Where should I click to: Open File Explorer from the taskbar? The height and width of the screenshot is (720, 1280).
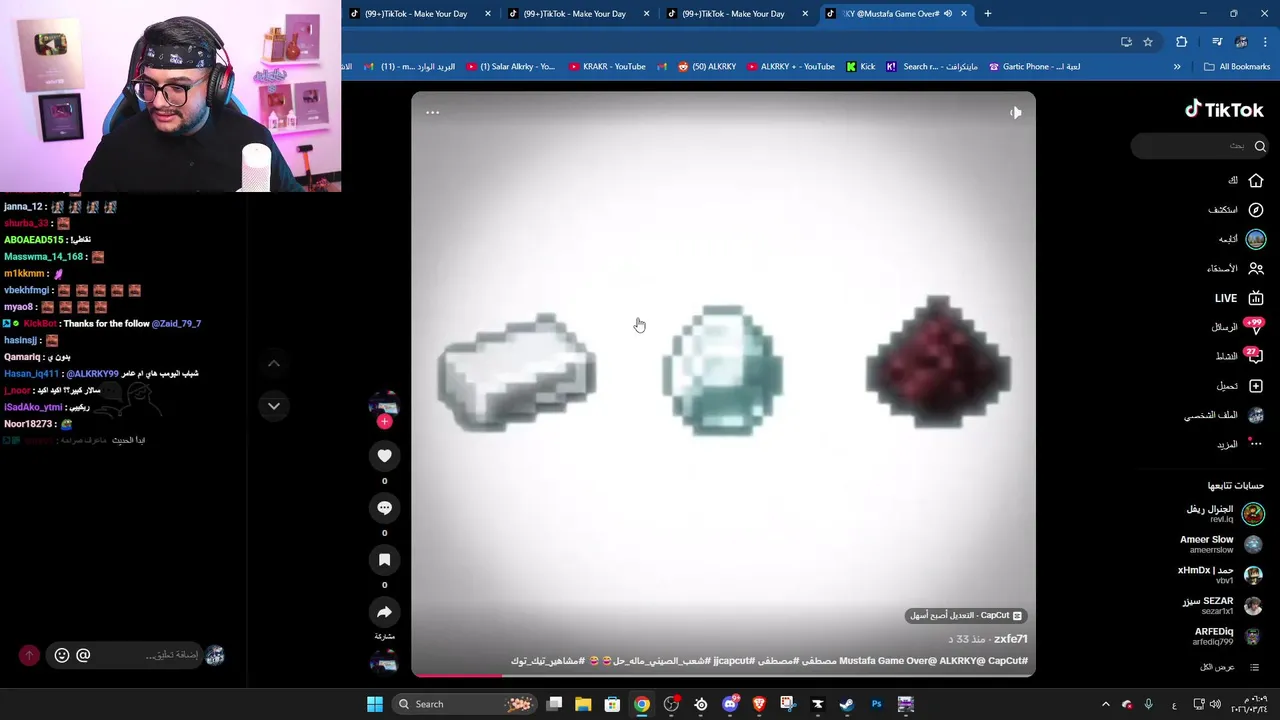583,704
